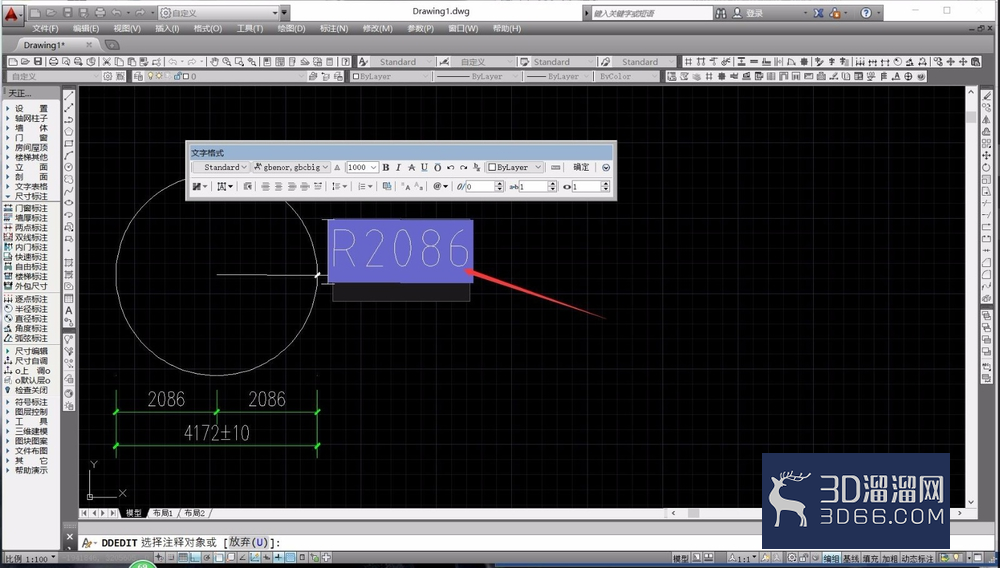Click 尺寸编辑 in the left panel
The height and width of the screenshot is (568, 1000).
31,351
